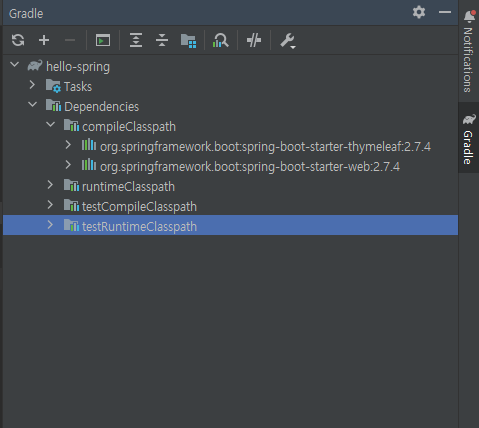Viewport: 479px width, 428px height.
Task: Hide the Gradle tool window
Action: tap(445, 12)
